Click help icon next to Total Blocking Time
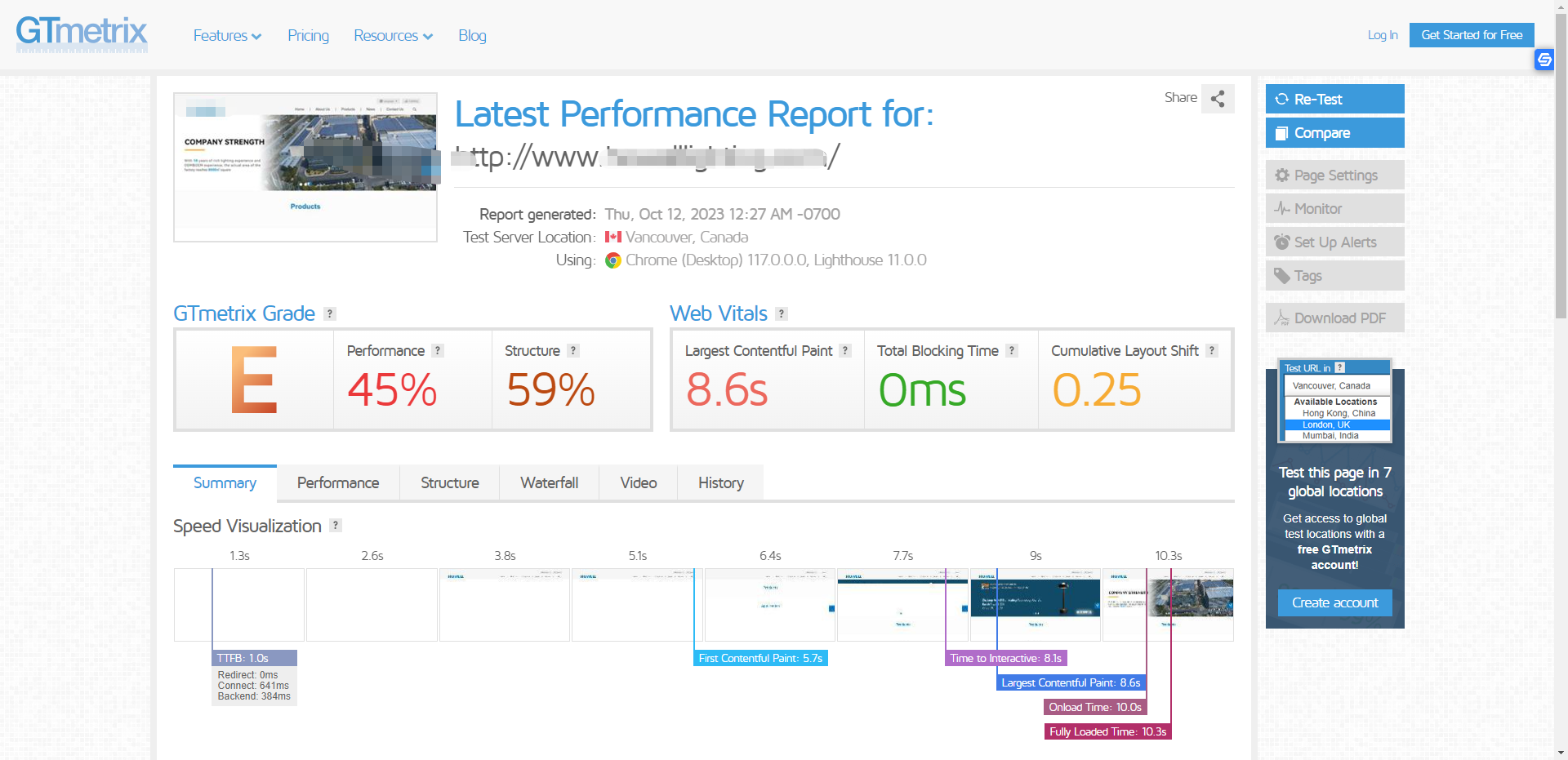 pos(1012,351)
